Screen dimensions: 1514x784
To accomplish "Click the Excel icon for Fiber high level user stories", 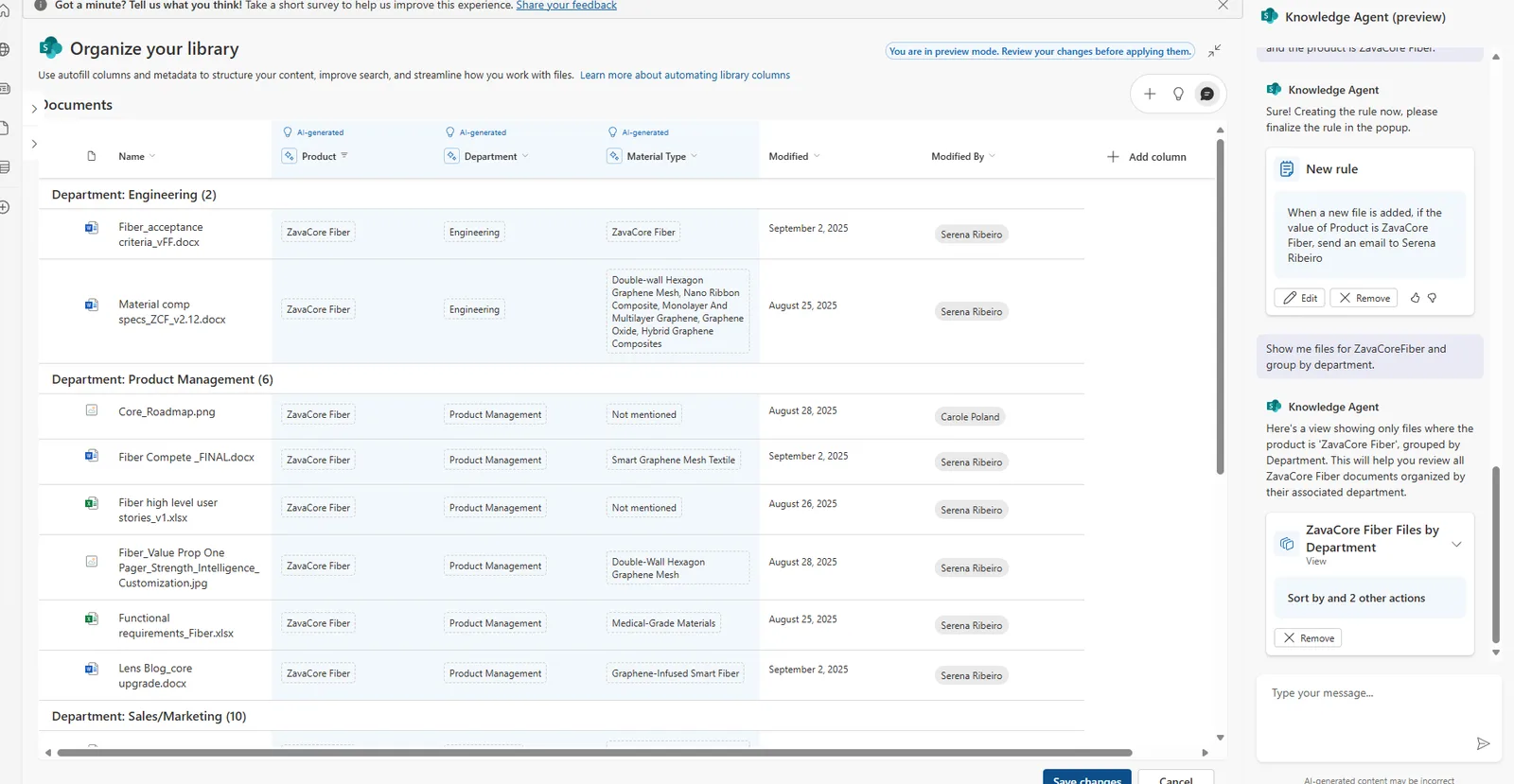I will point(92,503).
